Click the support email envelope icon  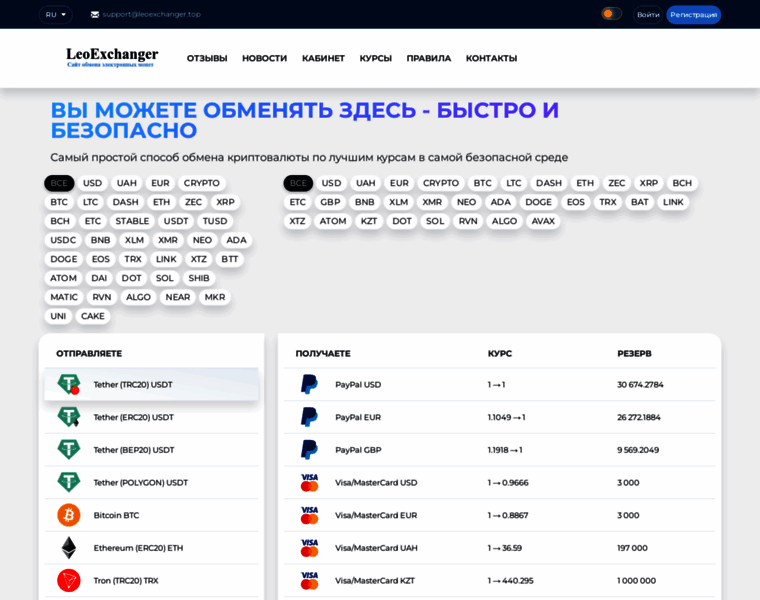pos(95,15)
